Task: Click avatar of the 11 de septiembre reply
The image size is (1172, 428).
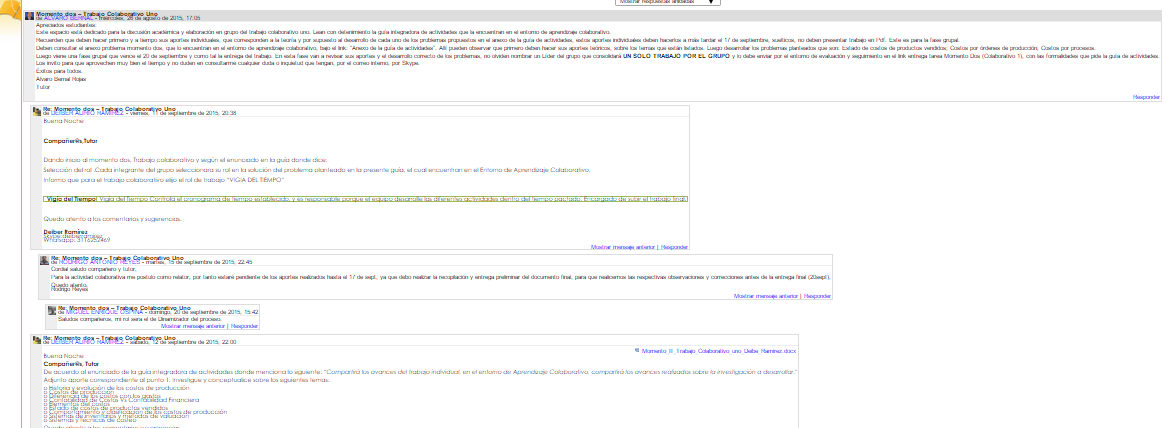Action: 36,111
